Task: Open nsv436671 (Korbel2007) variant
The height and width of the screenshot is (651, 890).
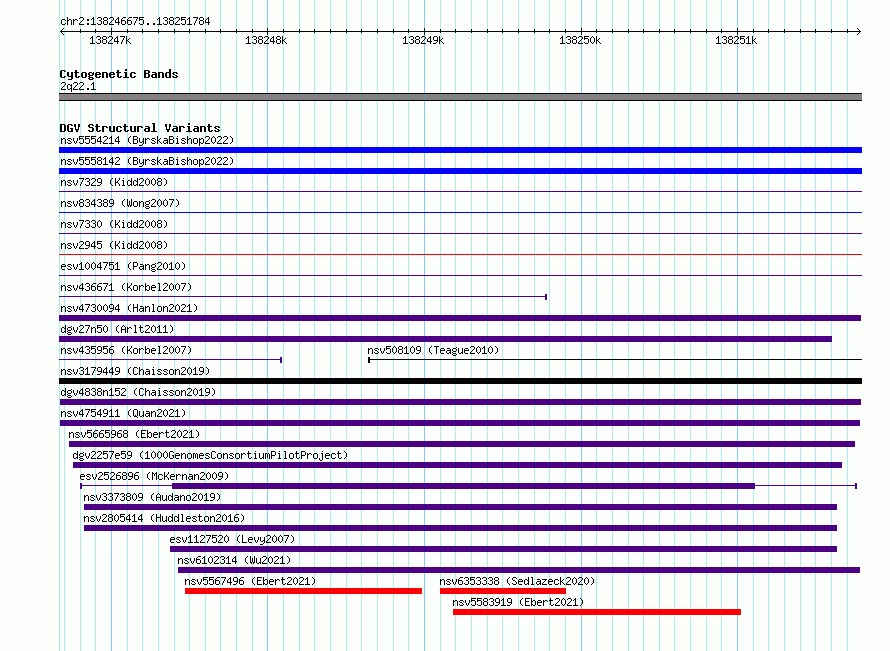Action: 126,287
